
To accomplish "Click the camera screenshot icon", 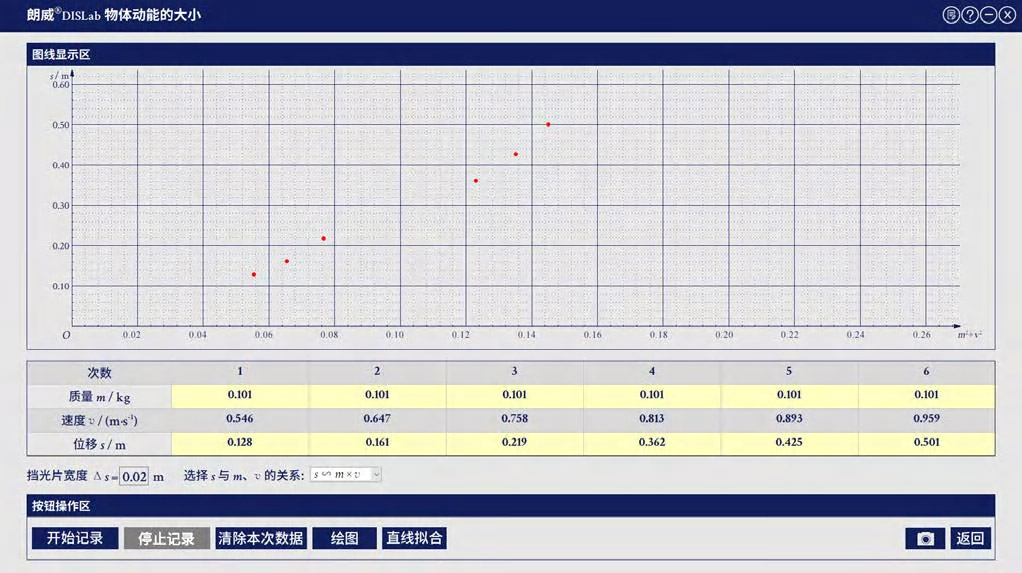I will tap(925, 538).
